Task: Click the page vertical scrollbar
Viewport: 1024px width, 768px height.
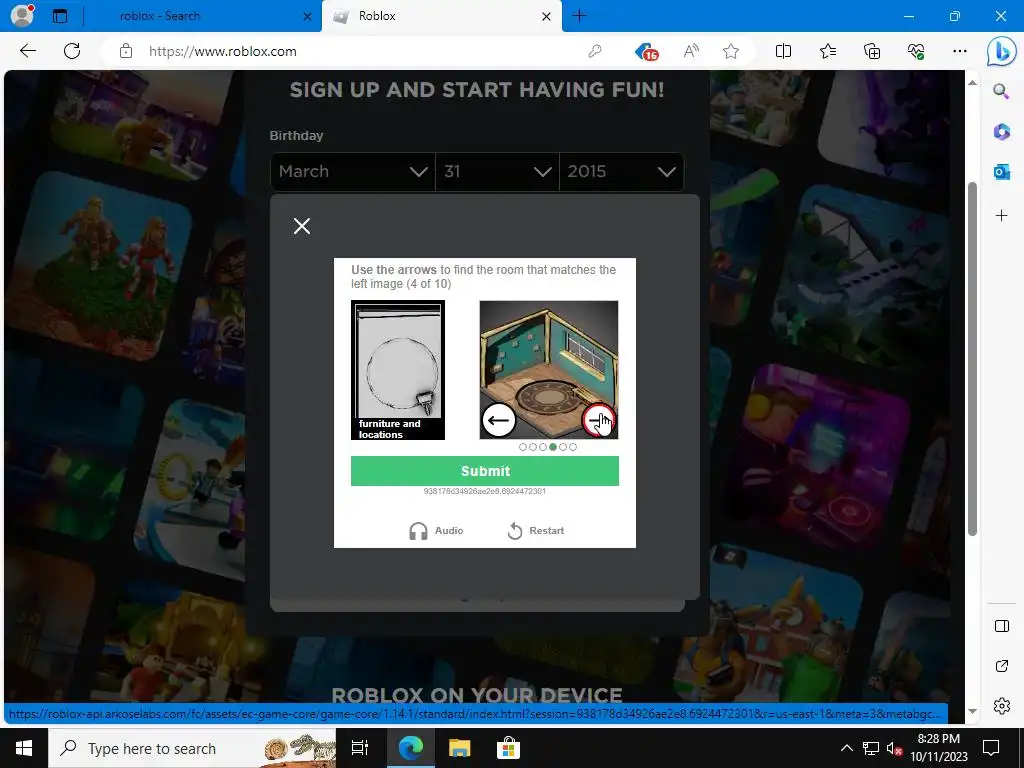Action: pos(972,359)
